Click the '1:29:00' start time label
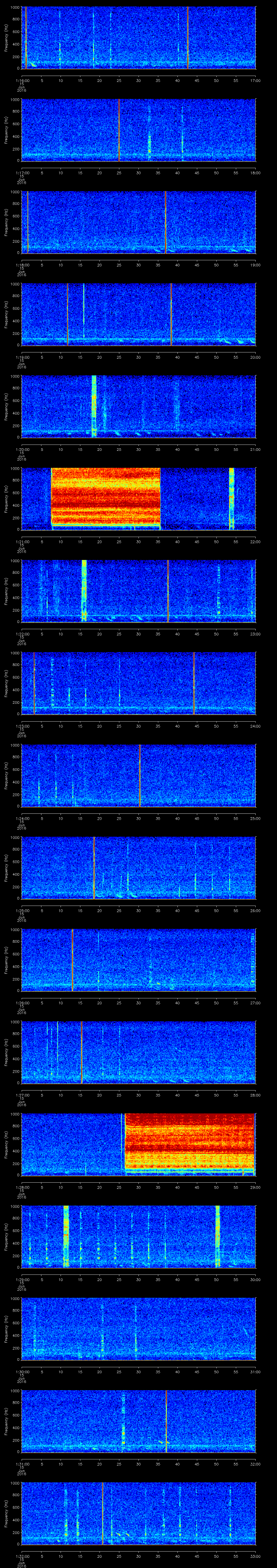The width and height of the screenshot is (277, 1568). point(22,1279)
